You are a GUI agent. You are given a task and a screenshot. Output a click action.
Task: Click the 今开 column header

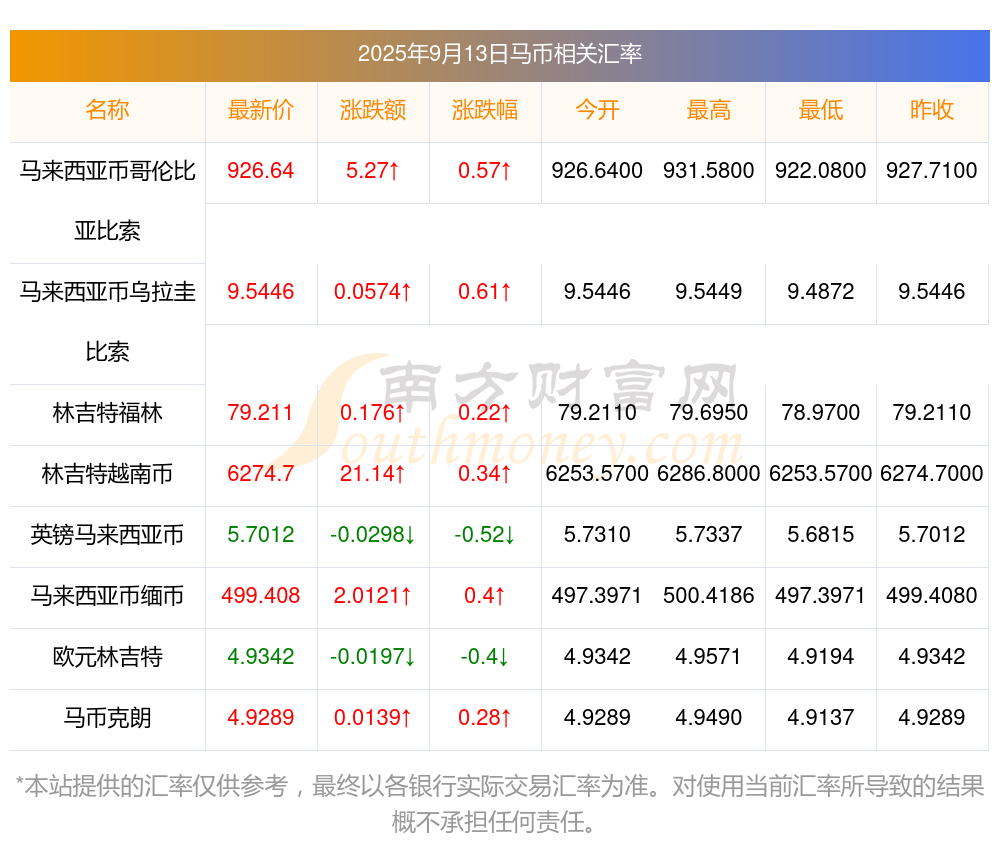point(597,110)
